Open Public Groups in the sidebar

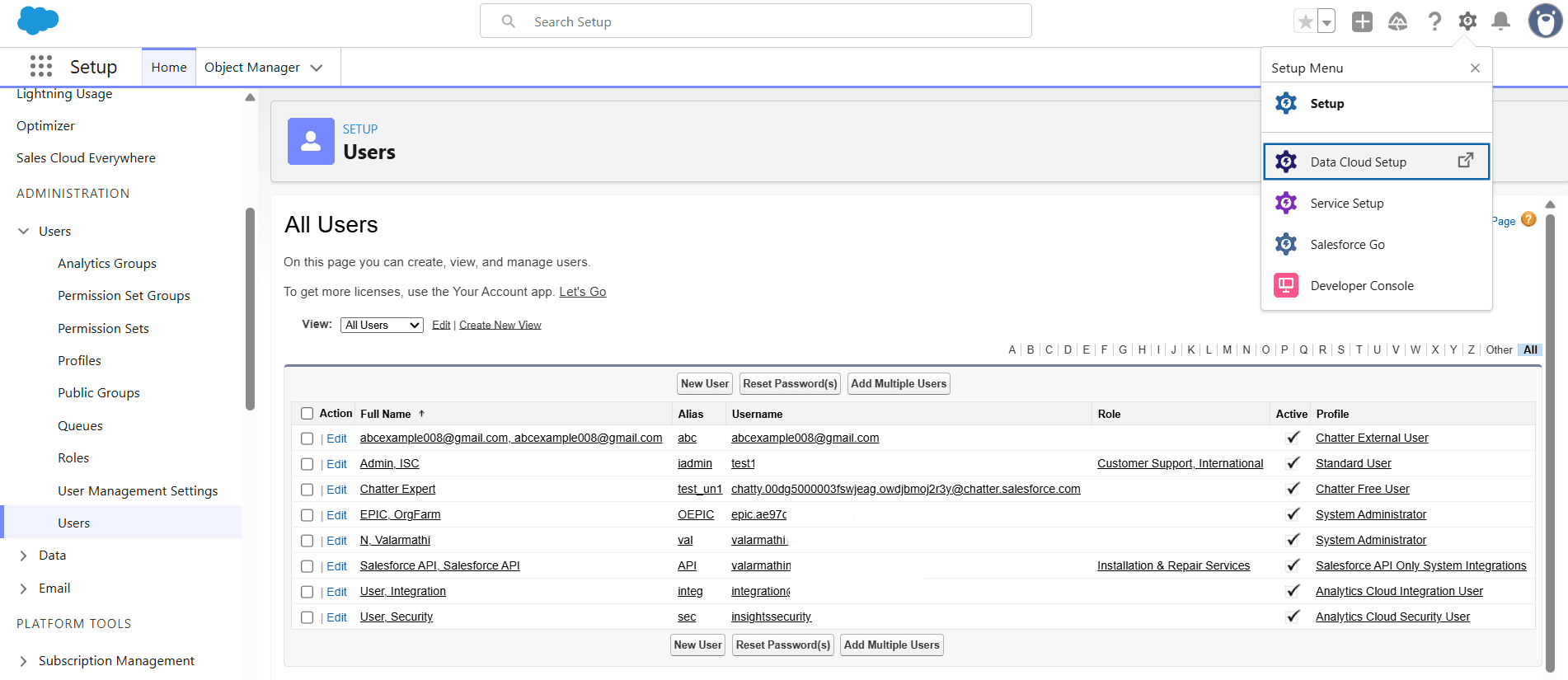click(99, 392)
